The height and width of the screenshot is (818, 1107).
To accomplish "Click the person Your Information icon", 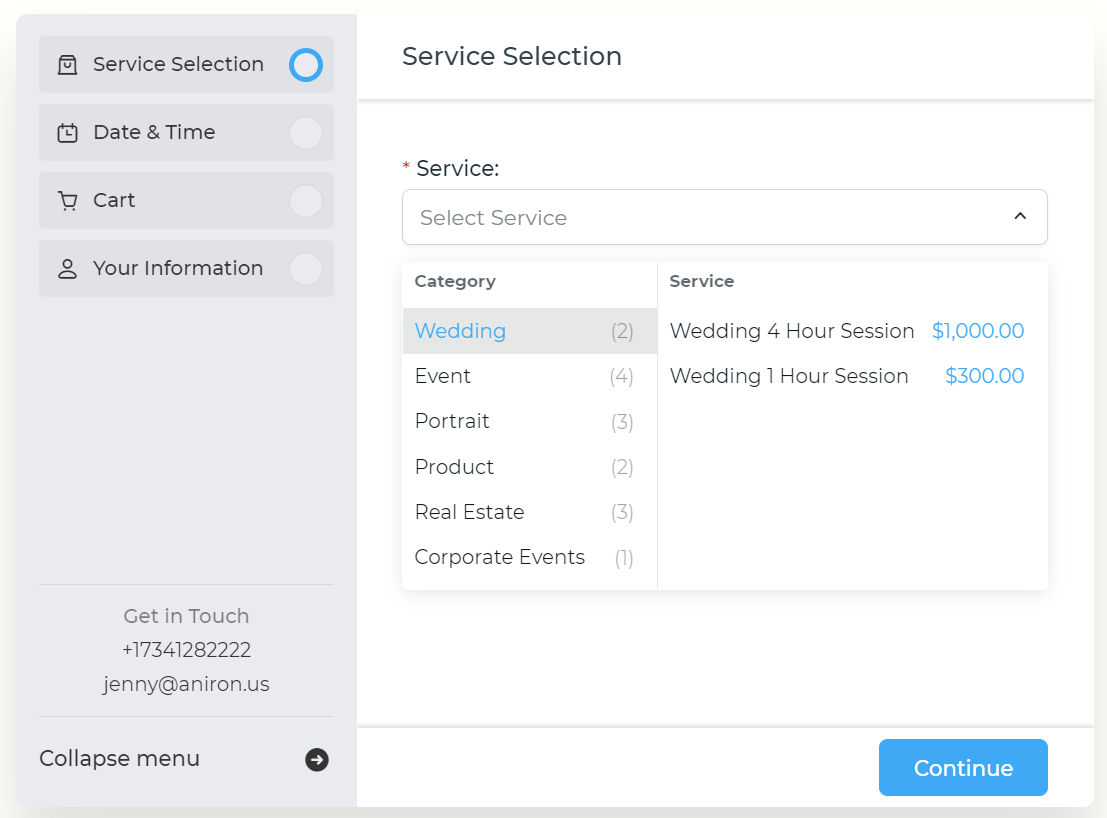I will pos(68,269).
